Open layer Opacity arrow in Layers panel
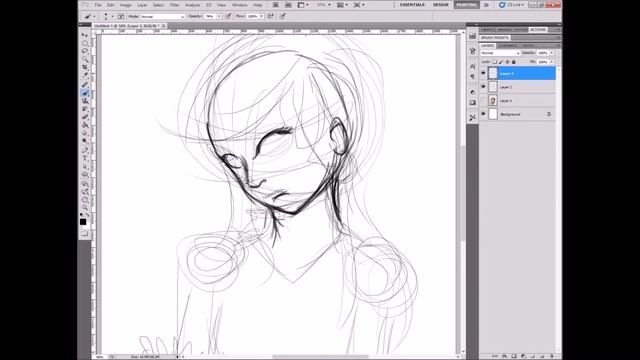 pyautogui.click(x=552, y=53)
